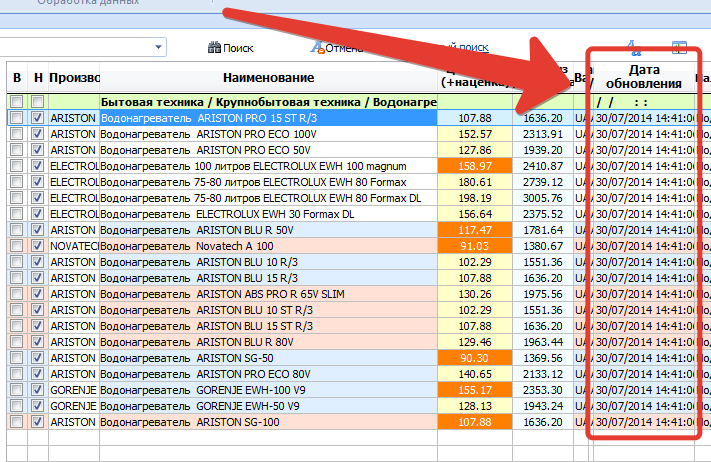Click value 1380.67 in the Novatech row
711x462 pixels.
[543, 246]
